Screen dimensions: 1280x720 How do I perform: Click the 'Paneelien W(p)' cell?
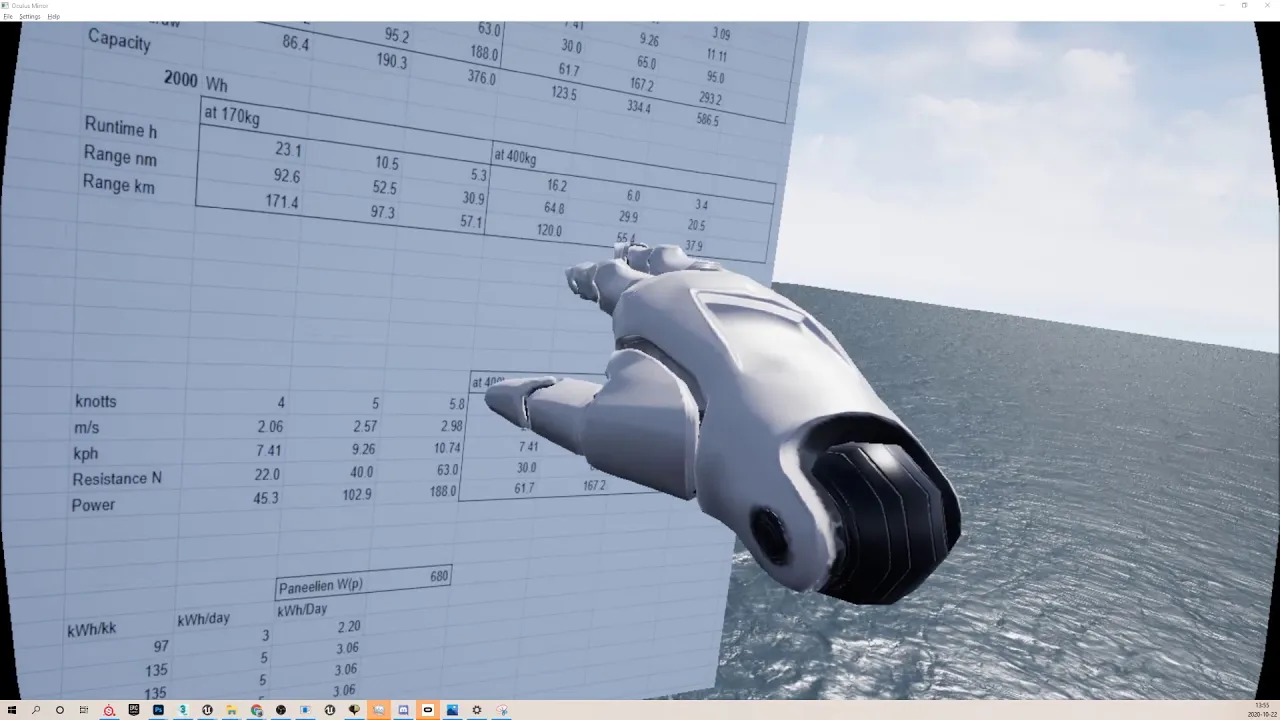pos(321,586)
